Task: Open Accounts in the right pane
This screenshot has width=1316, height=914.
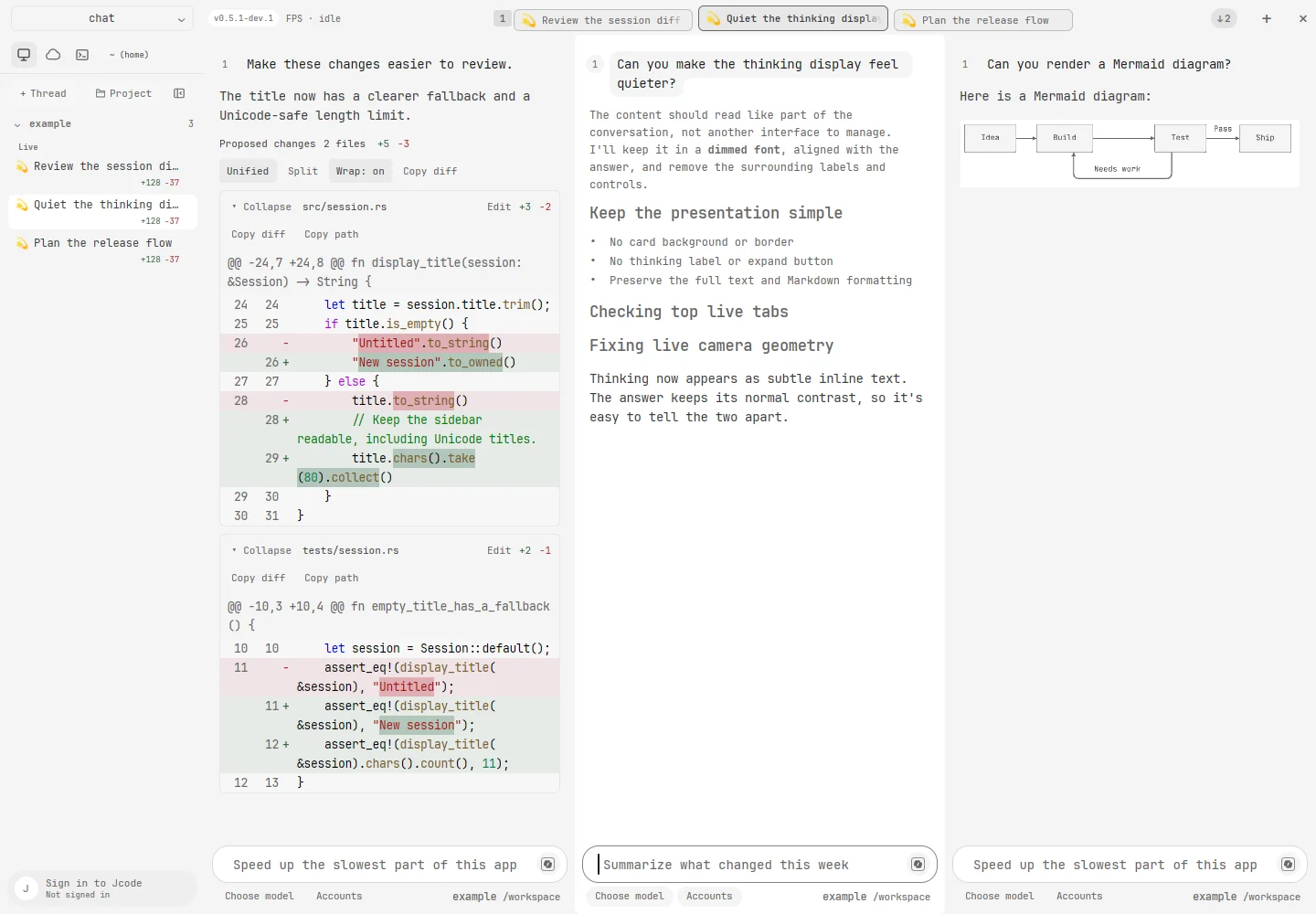Action: tap(1079, 897)
